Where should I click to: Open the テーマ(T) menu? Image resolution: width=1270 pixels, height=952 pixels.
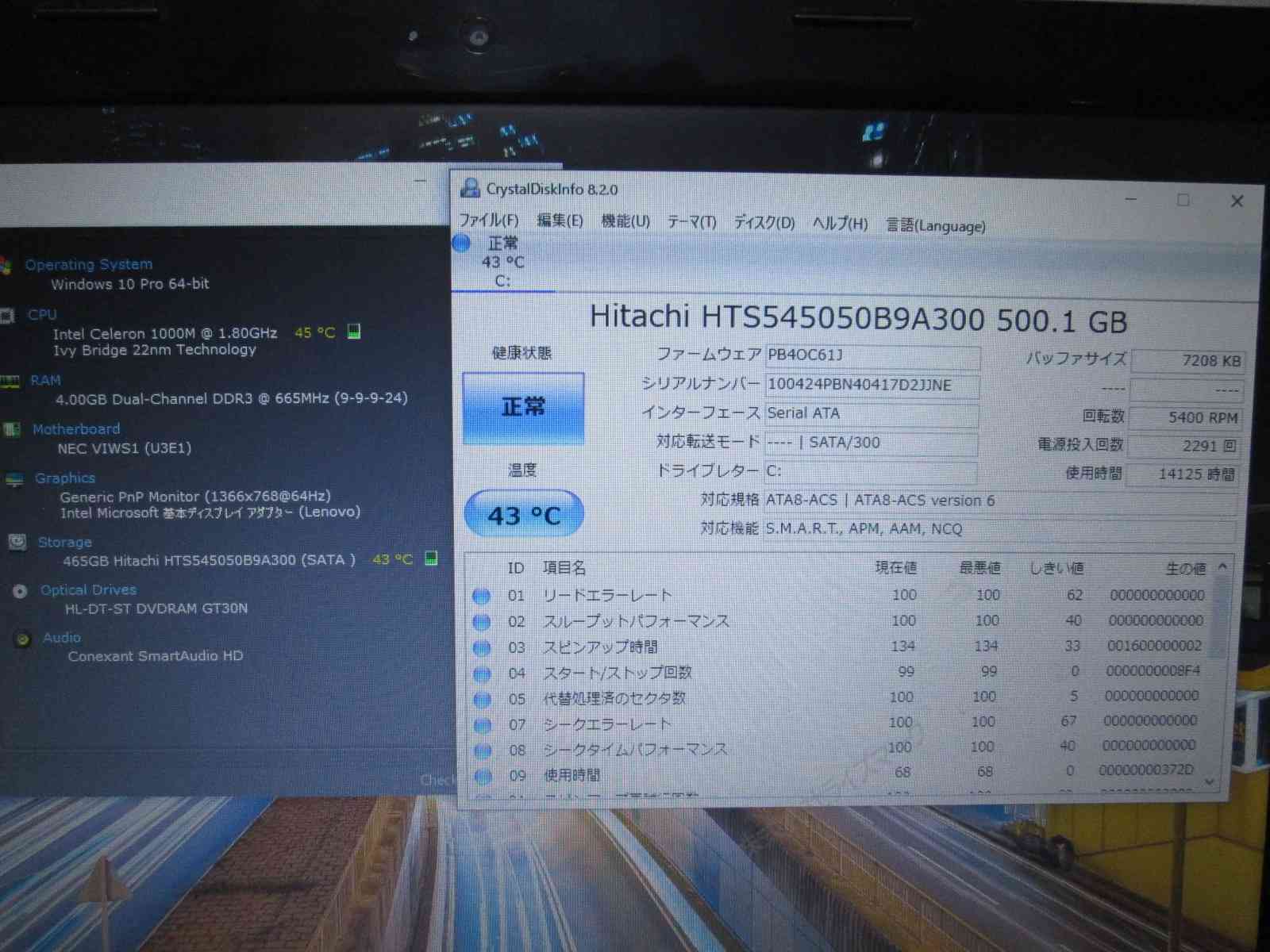(691, 222)
